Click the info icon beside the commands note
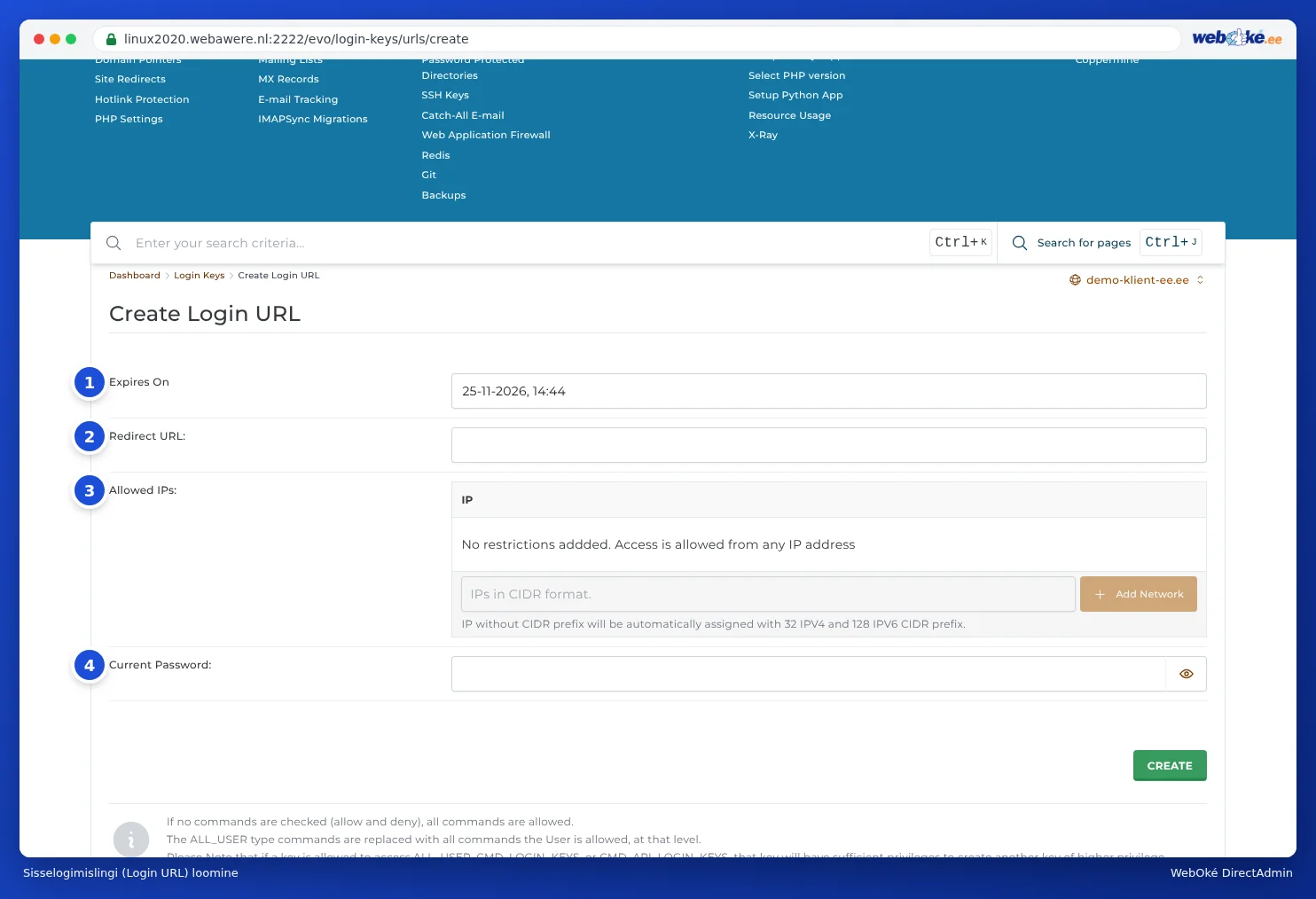 [131, 840]
